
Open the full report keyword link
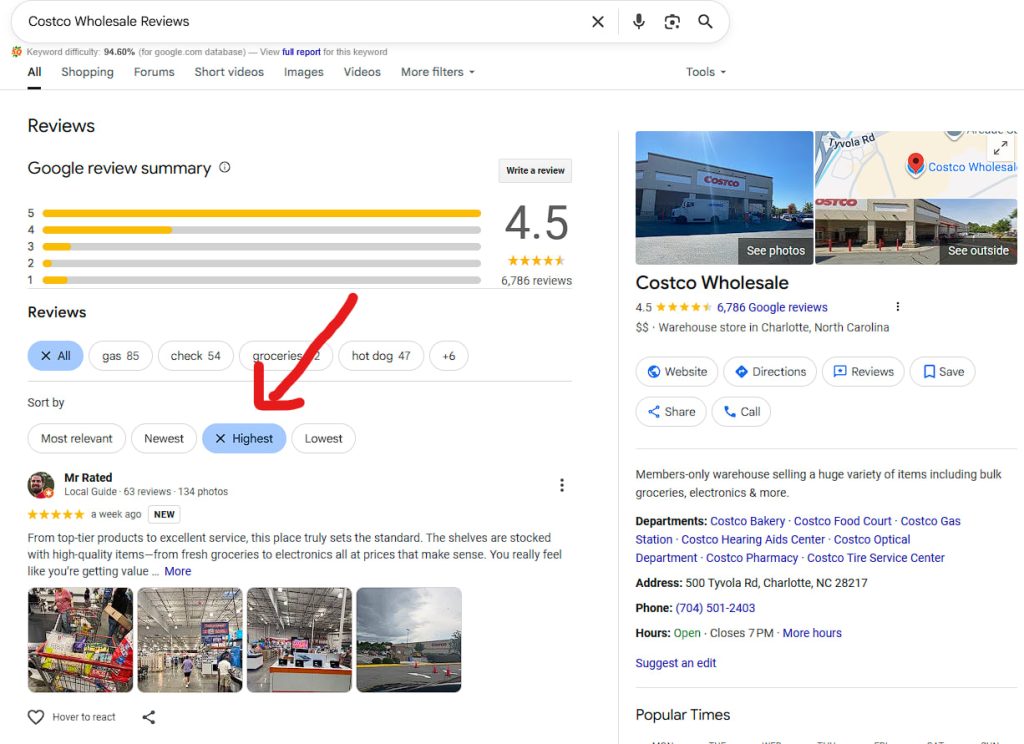(301, 52)
